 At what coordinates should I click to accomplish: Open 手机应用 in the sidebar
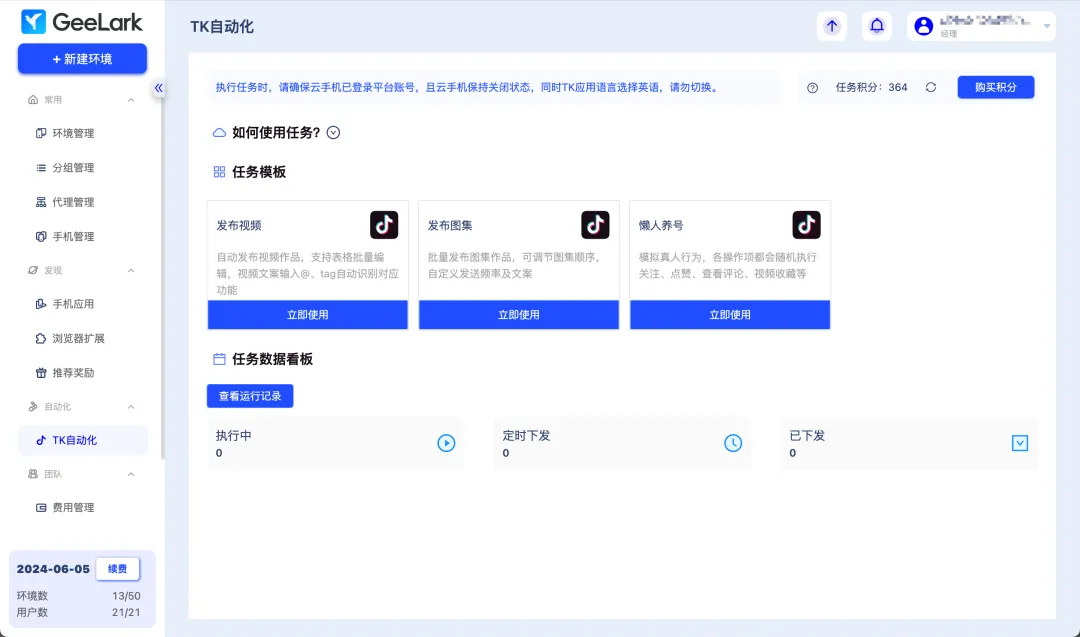pos(83,304)
